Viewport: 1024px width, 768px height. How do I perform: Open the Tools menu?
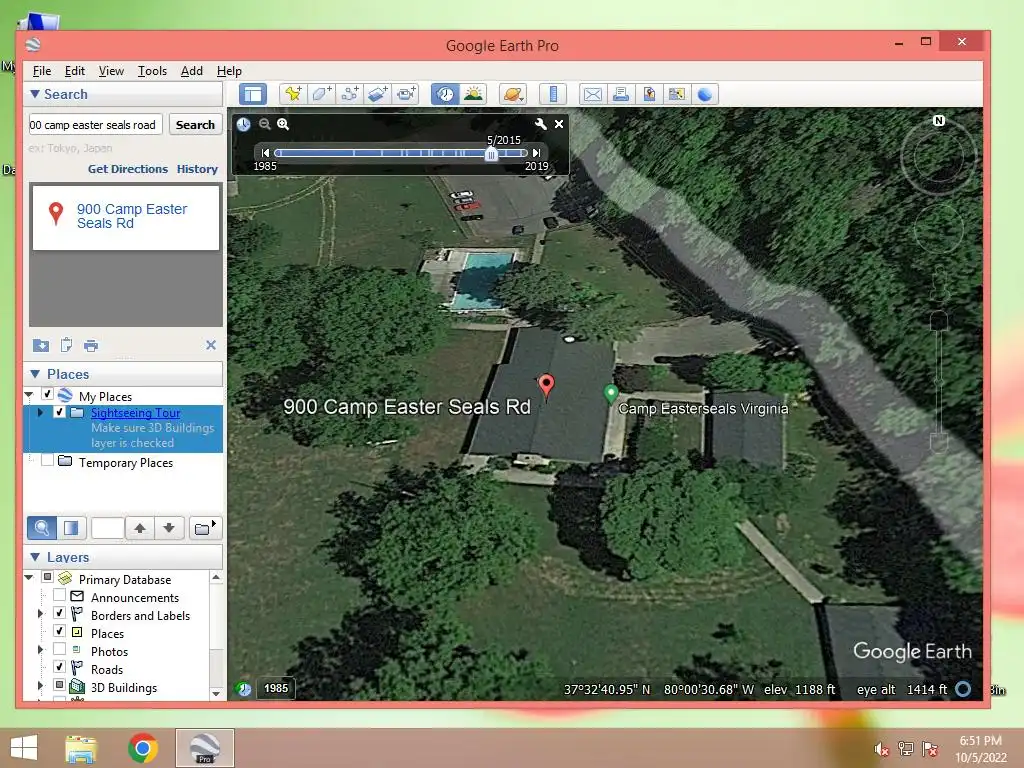click(x=152, y=71)
